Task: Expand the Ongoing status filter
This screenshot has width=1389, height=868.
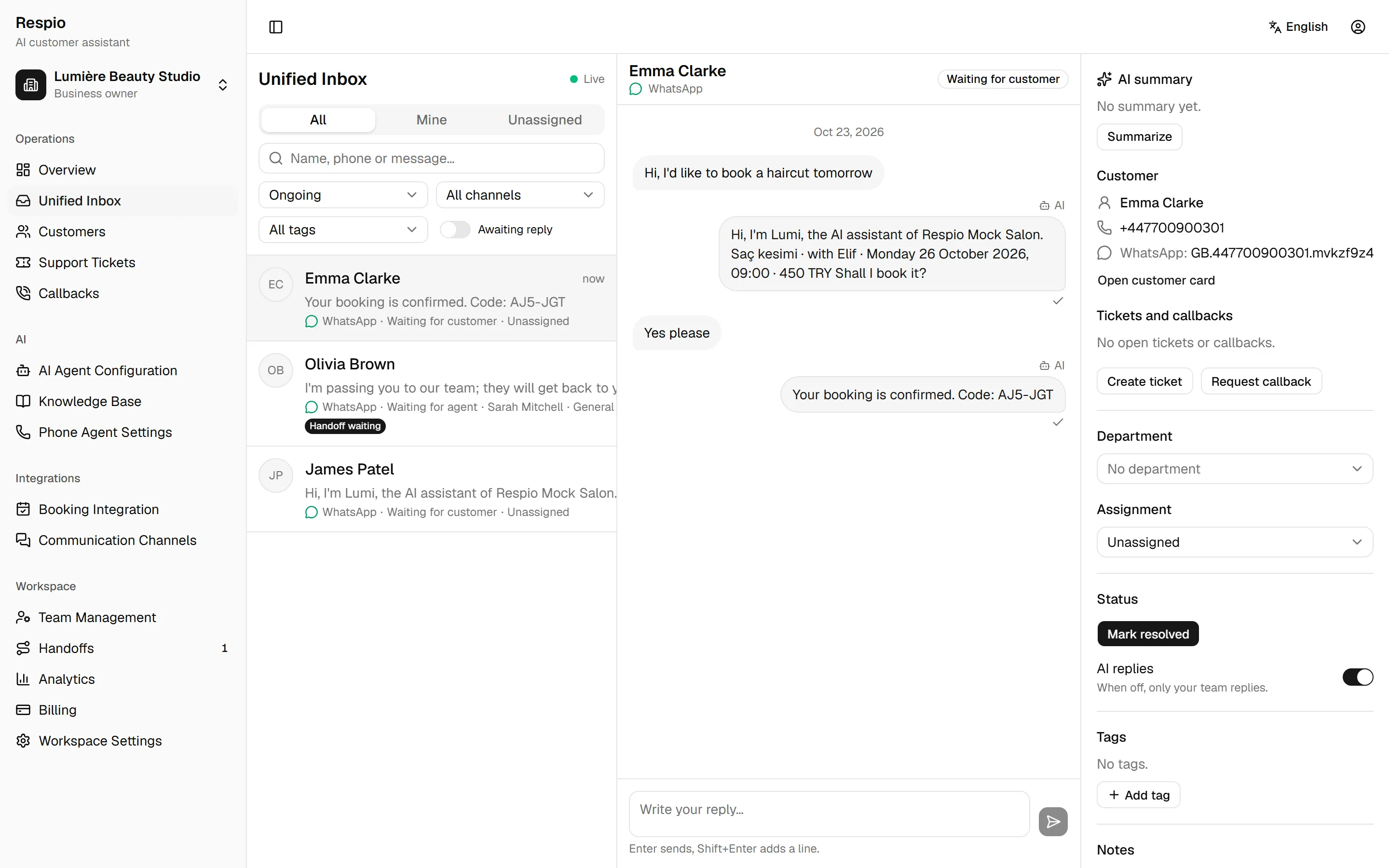Action: pos(342,195)
